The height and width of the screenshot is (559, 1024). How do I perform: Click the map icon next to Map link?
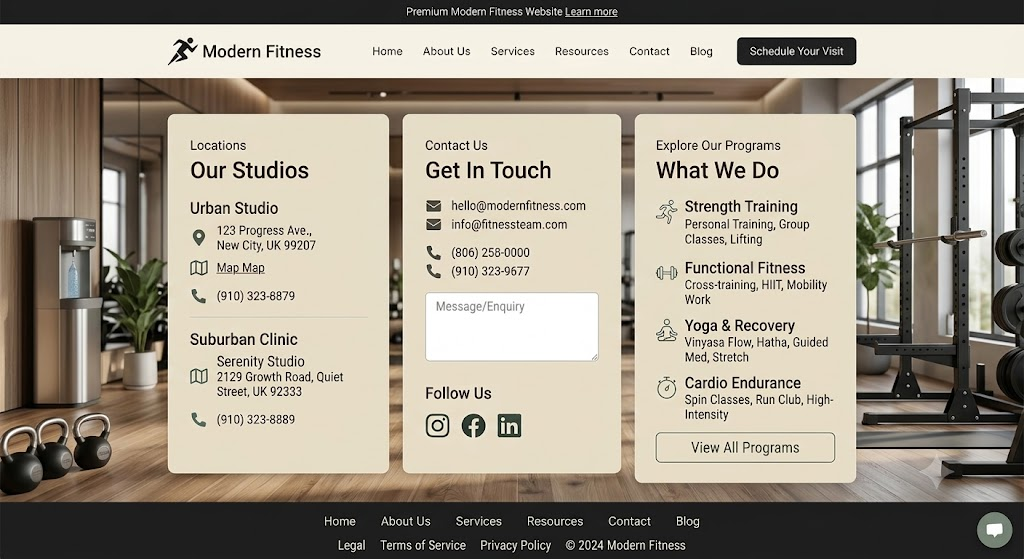[199, 268]
